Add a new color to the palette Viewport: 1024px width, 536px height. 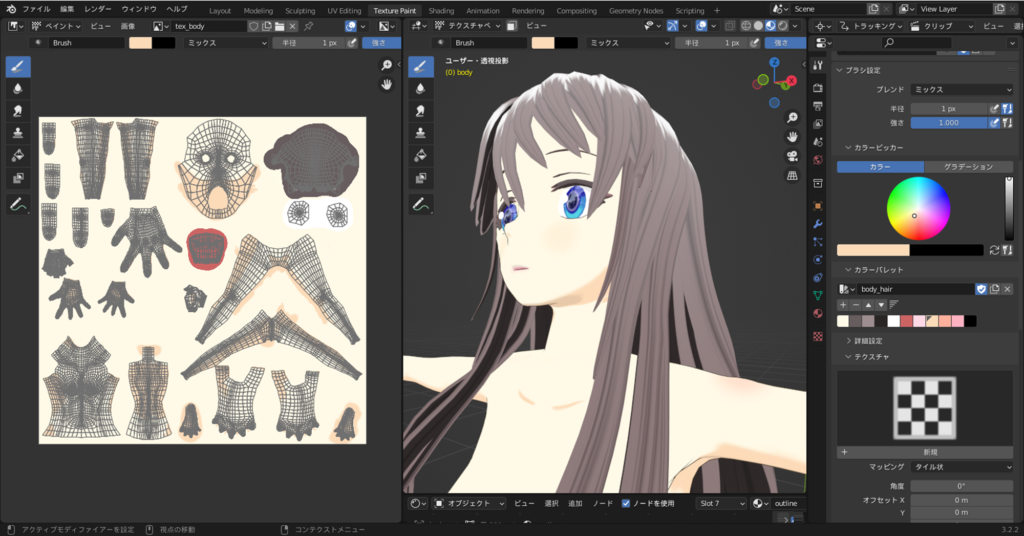tap(843, 305)
